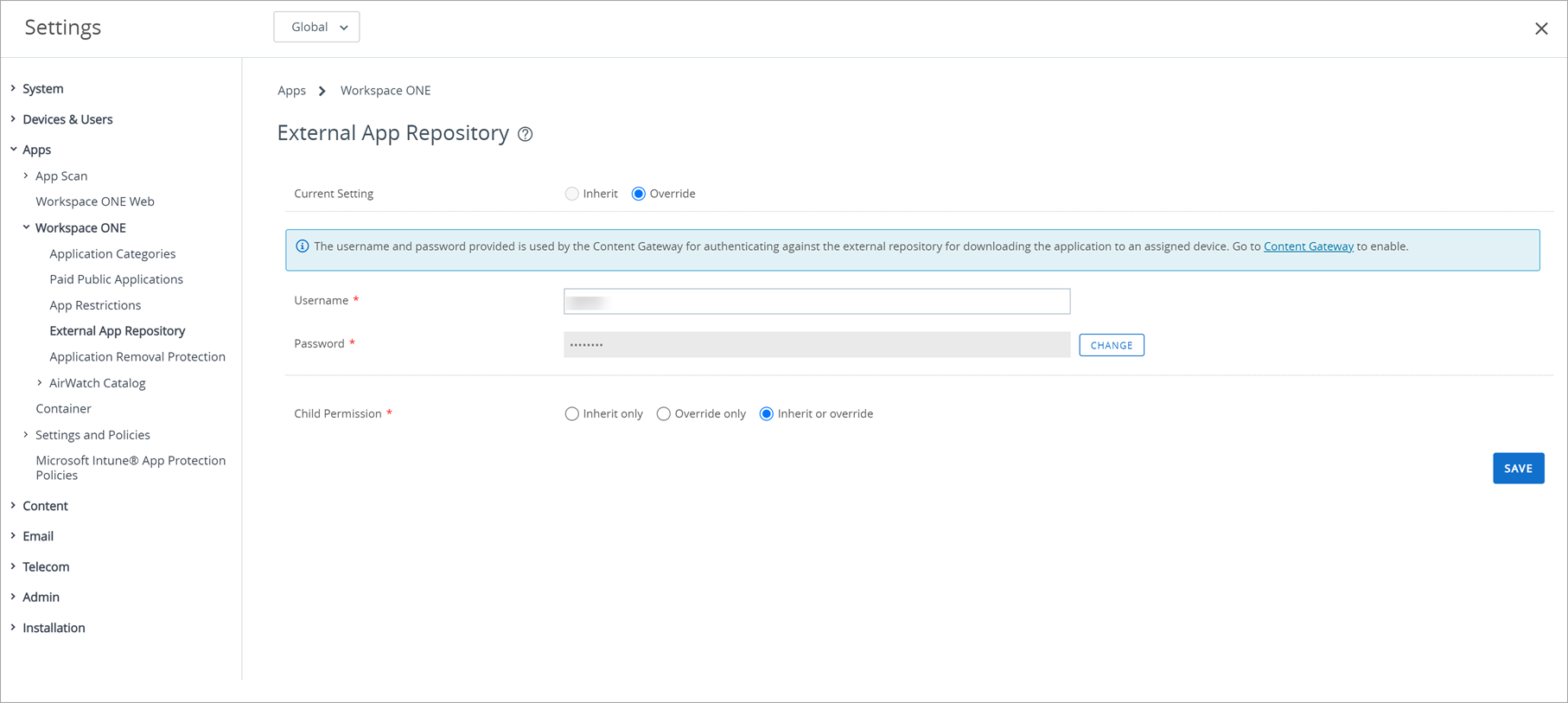
Task: Click the Workspace ONE tree label in sidebar
Action: point(80,227)
